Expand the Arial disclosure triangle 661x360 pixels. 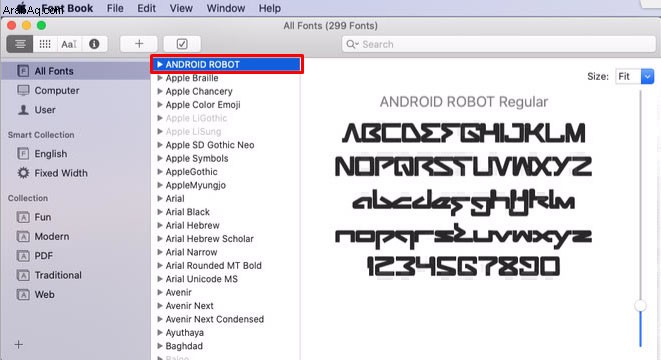160,198
